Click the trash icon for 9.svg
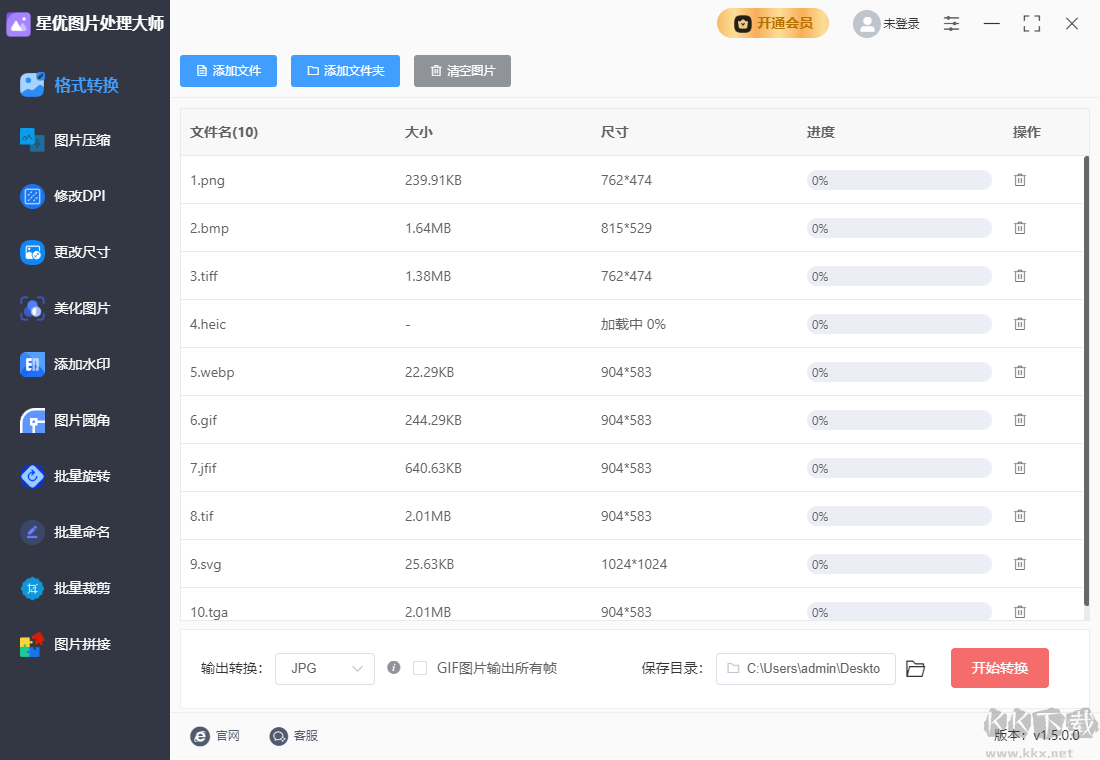Screen dimensions: 1100x760 1020,564
